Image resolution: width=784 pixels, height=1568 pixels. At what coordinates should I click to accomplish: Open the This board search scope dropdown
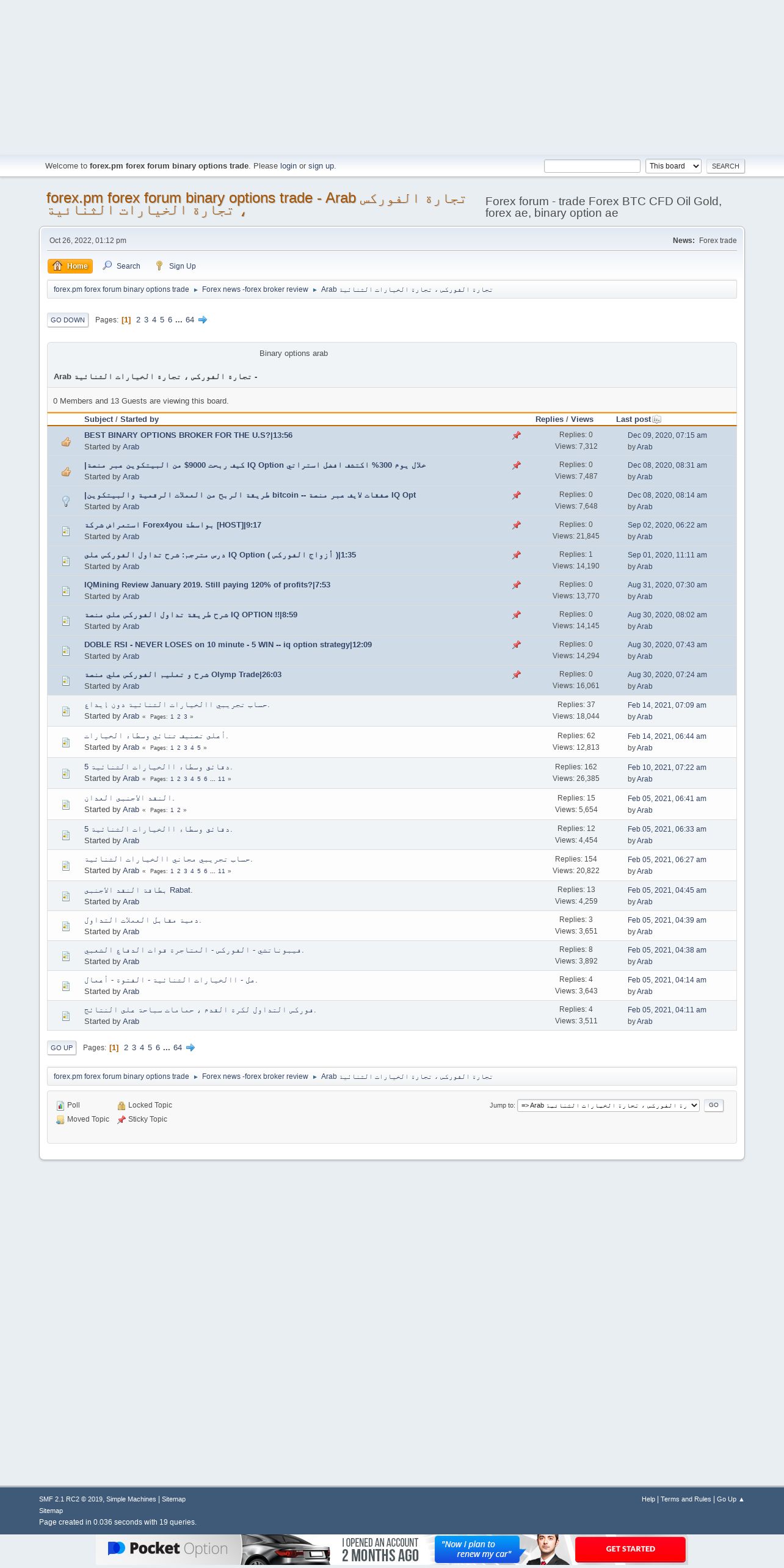tap(673, 166)
